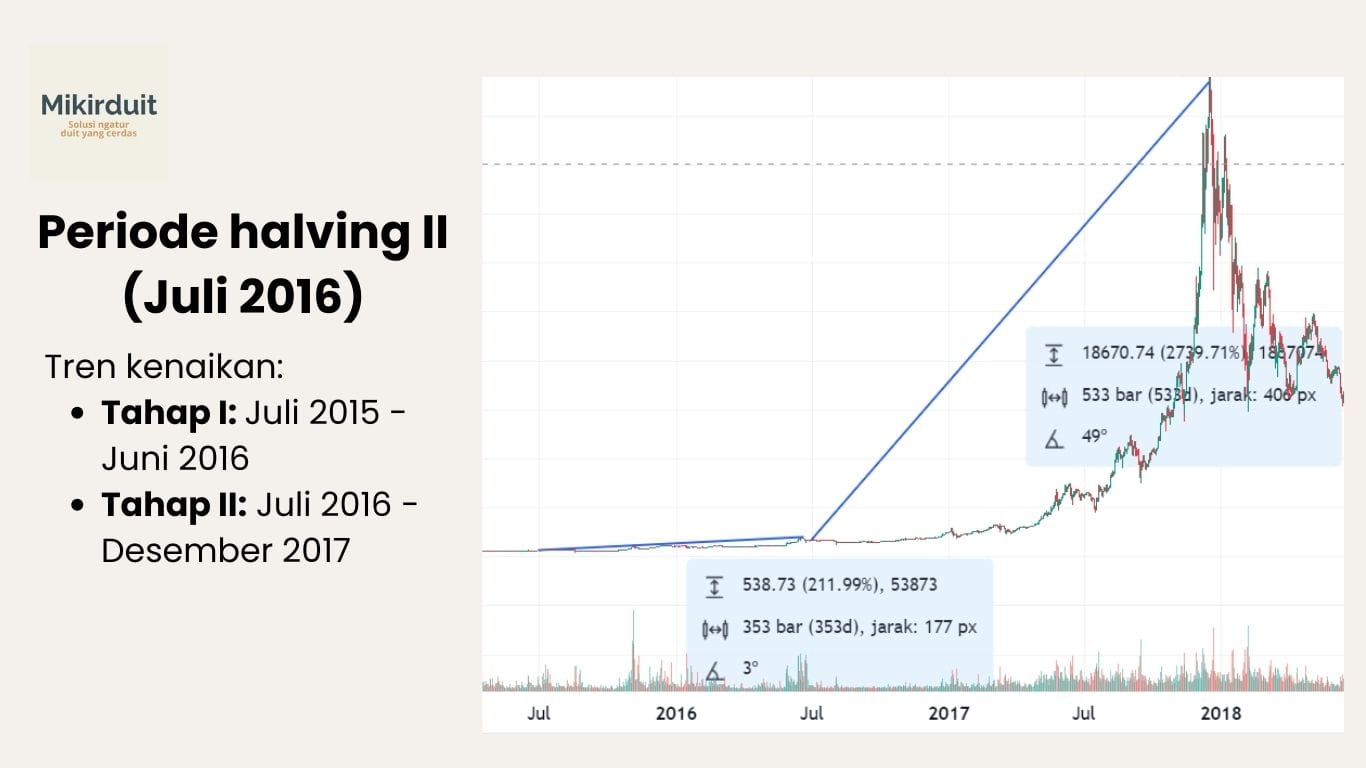Click the 'Tren kenaikan:' label
Screen dimensions: 1366x768
coord(165,367)
